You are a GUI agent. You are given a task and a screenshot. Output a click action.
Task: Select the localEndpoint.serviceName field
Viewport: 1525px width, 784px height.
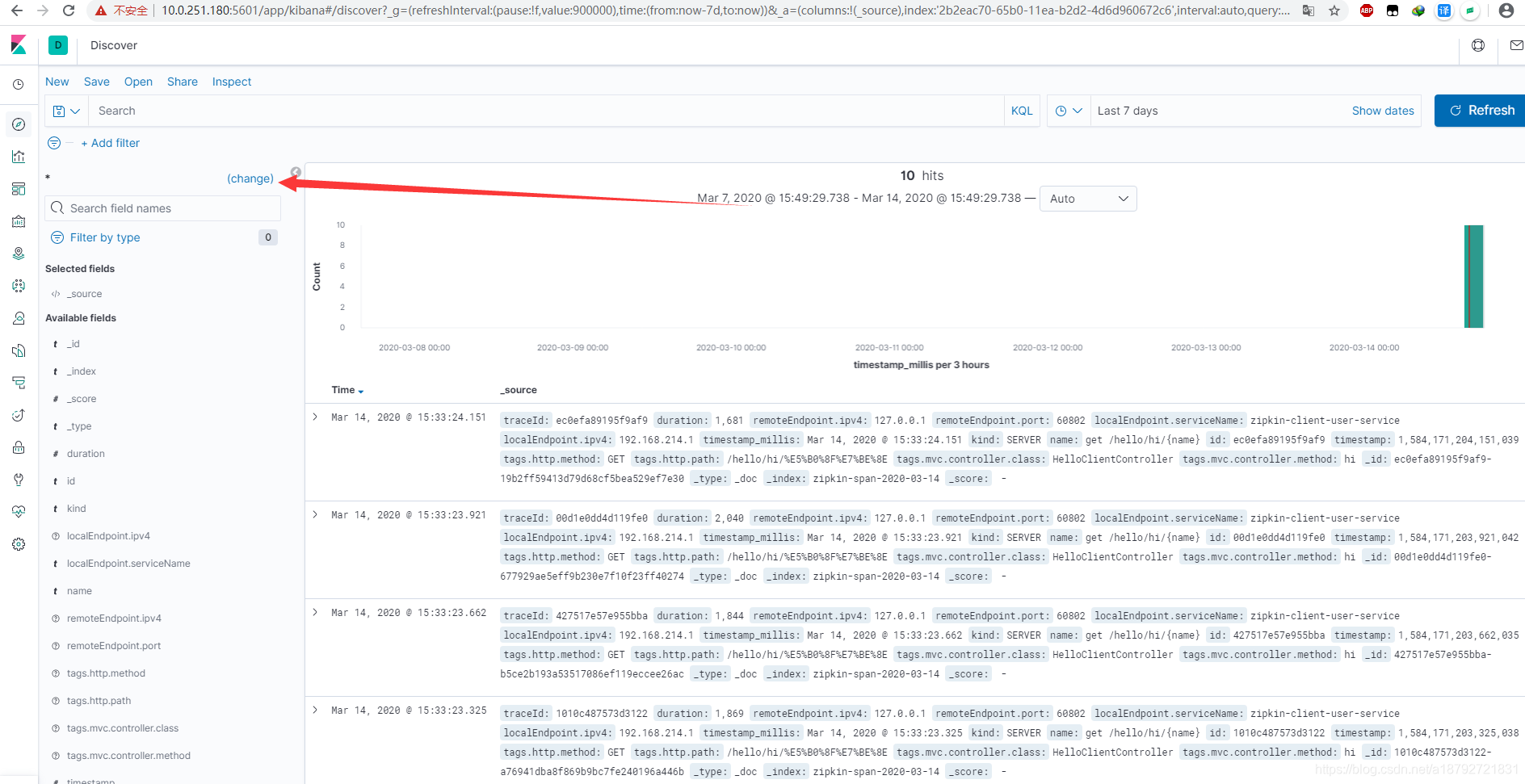click(x=128, y=564)
